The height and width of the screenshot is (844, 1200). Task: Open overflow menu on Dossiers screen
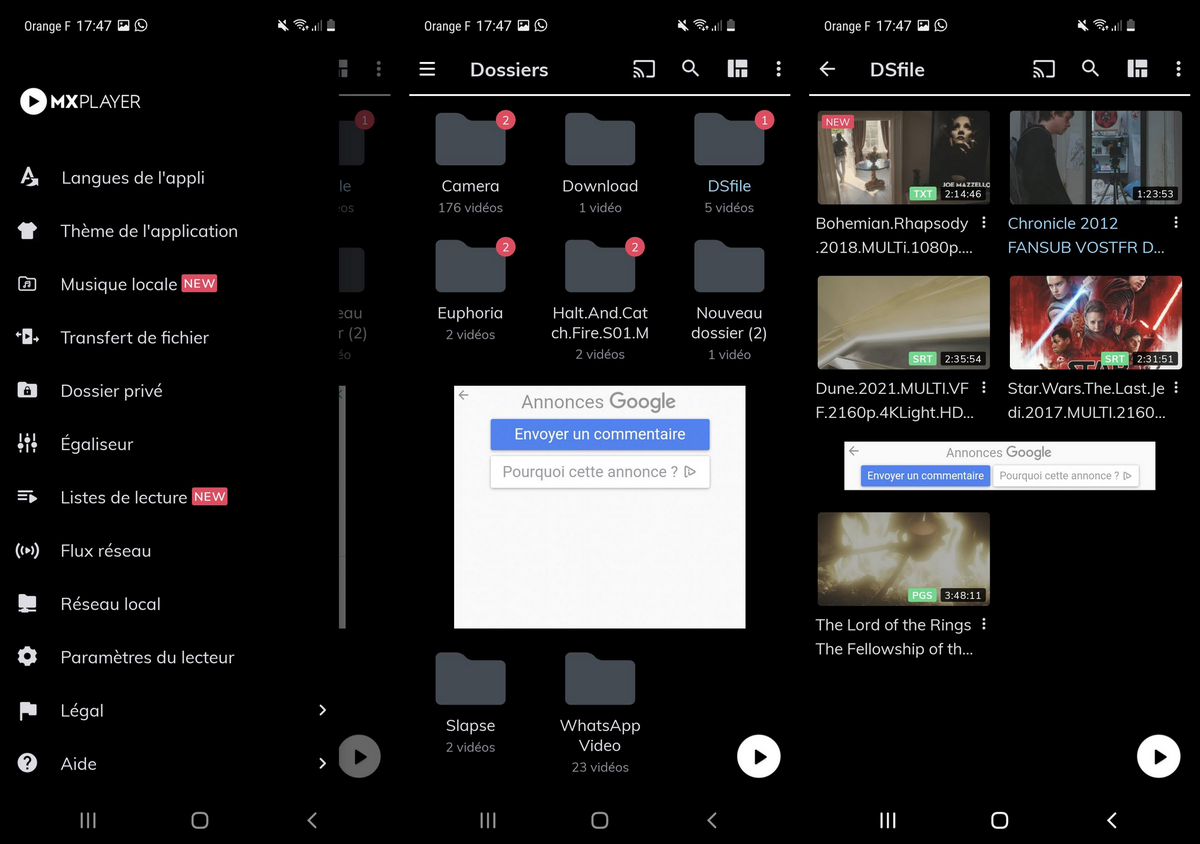[x=778, y=69]
